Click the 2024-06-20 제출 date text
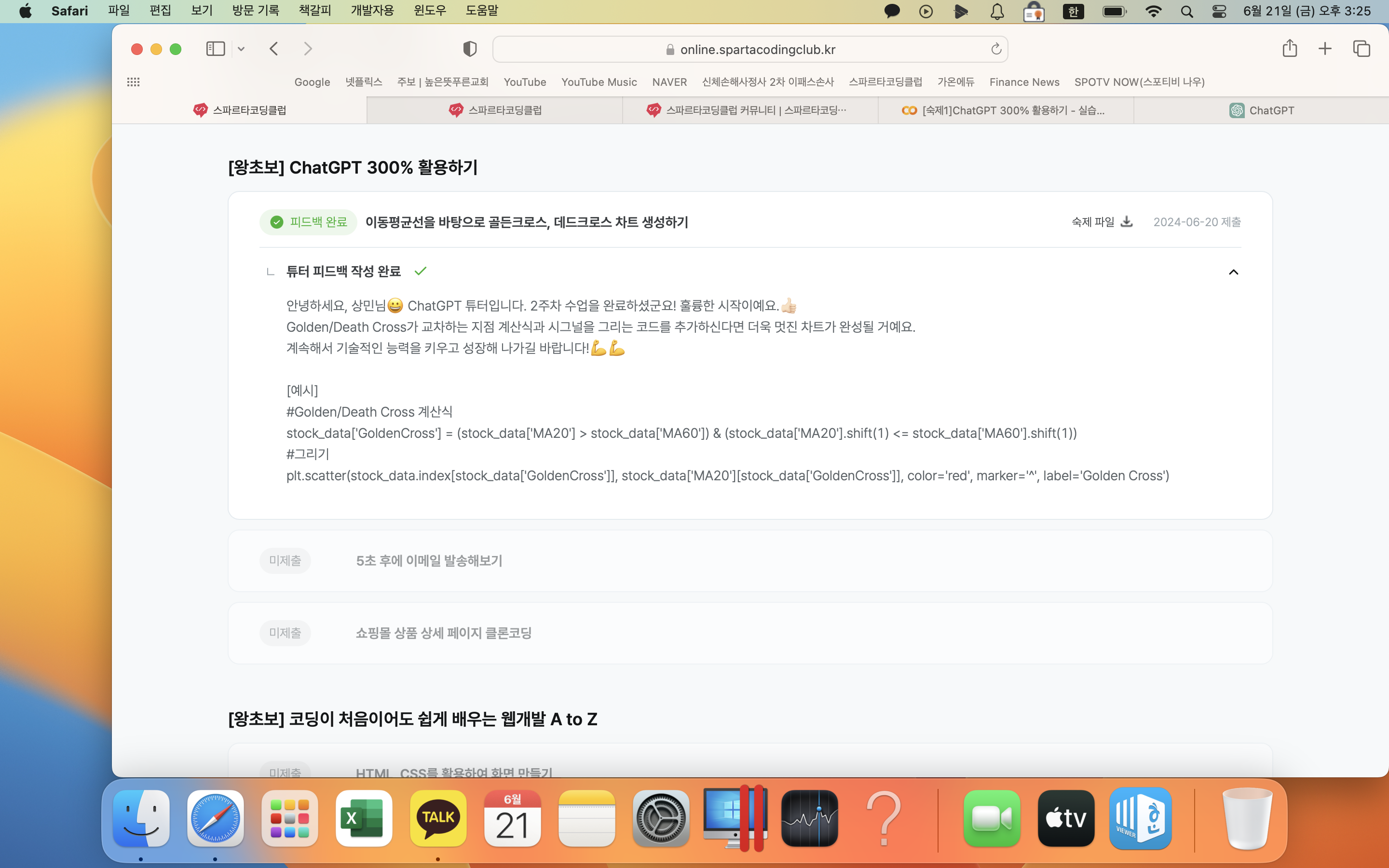Viewport: 1389px width, 868px height. tap(1198, 222)
